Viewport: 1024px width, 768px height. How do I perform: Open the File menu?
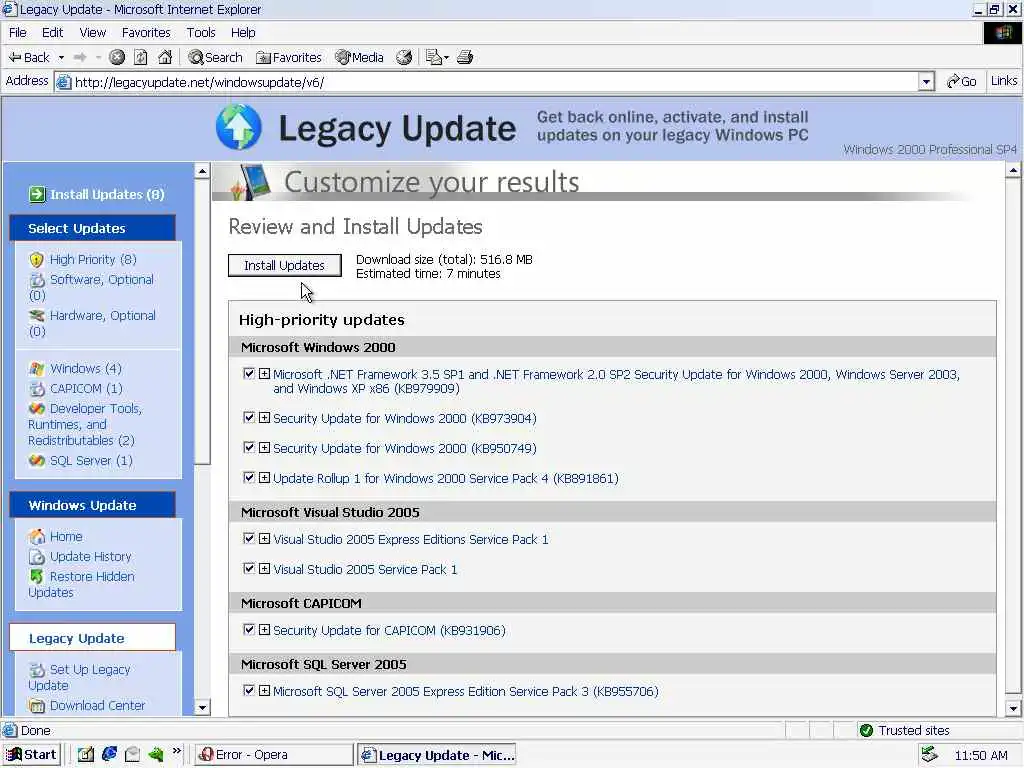[18, 33]
